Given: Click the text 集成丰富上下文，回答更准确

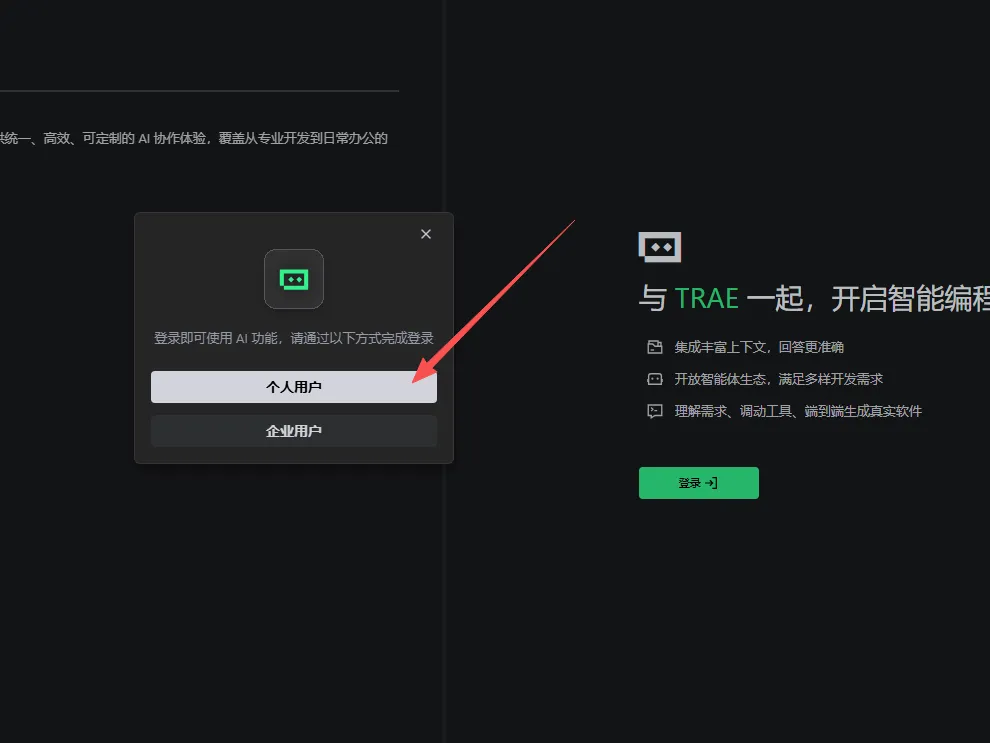Looking at the screenshot, I should 759,347.
